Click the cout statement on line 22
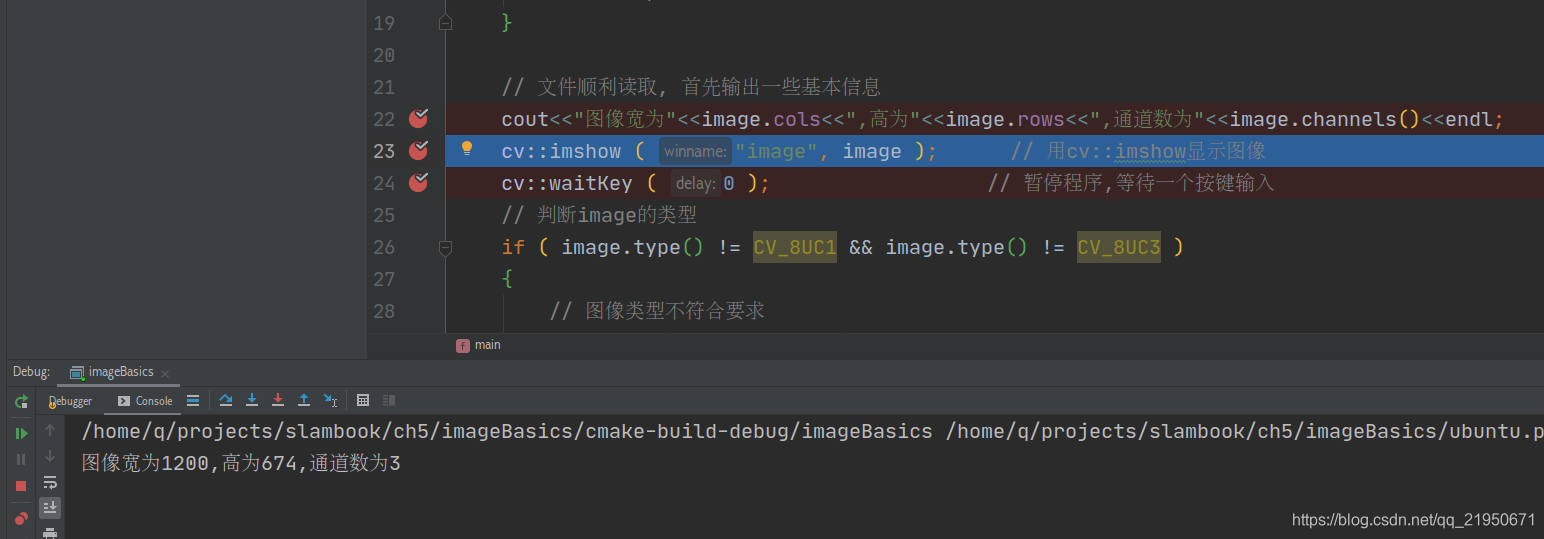The width and height of the screenshot is (1544, 539). click(1003, 119)
